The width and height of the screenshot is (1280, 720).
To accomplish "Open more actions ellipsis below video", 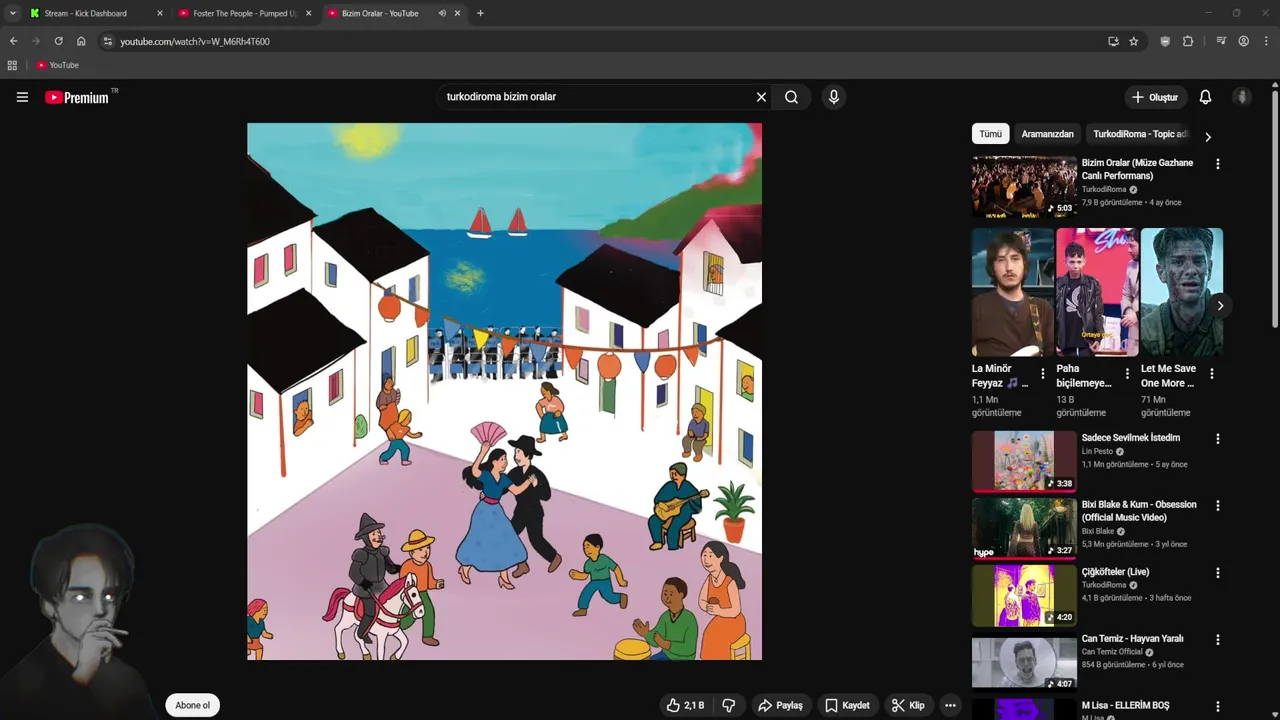I will click(950, 705).
